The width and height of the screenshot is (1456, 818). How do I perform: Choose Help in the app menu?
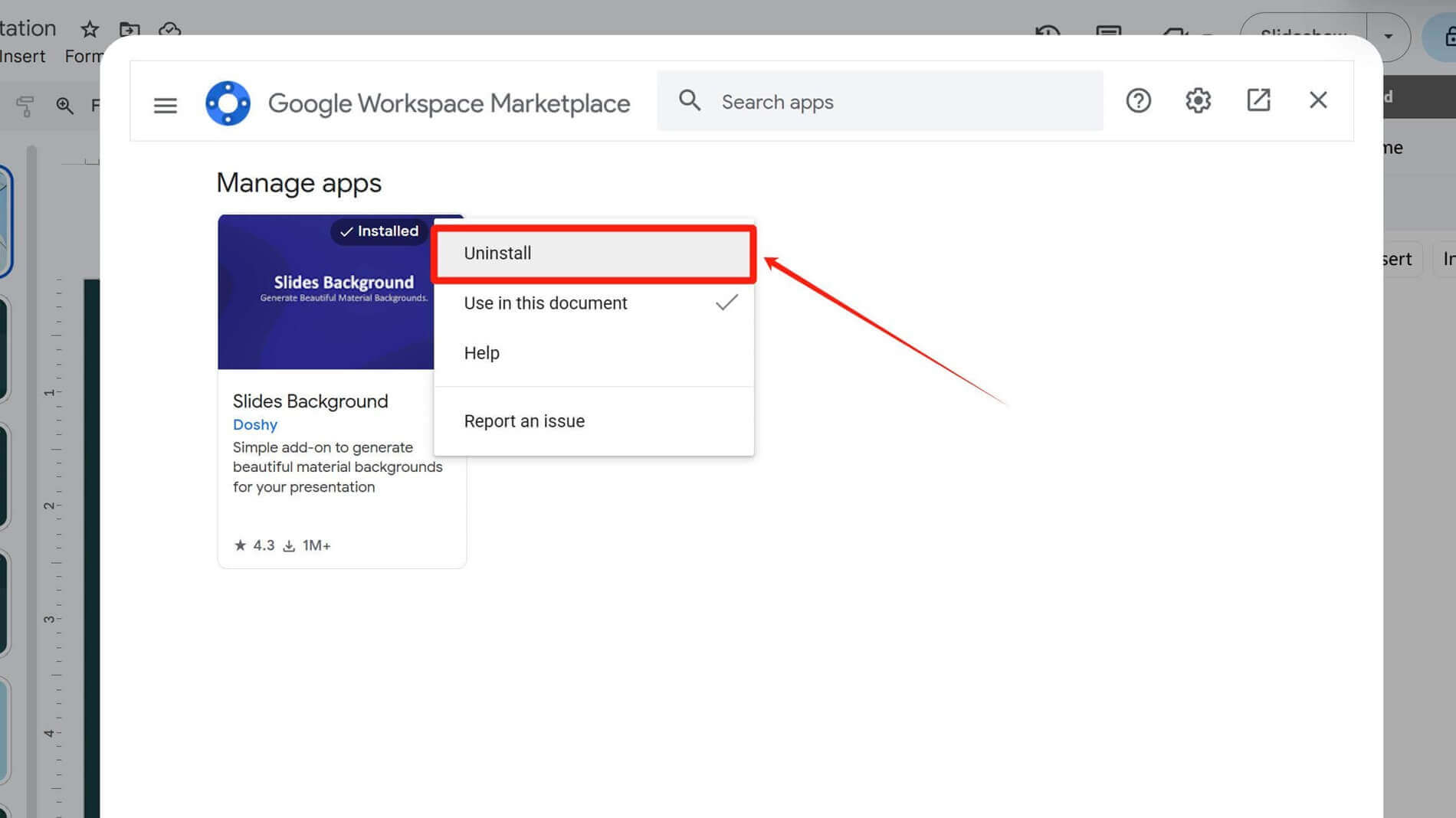pyautogui.click(x=594, y=353)
